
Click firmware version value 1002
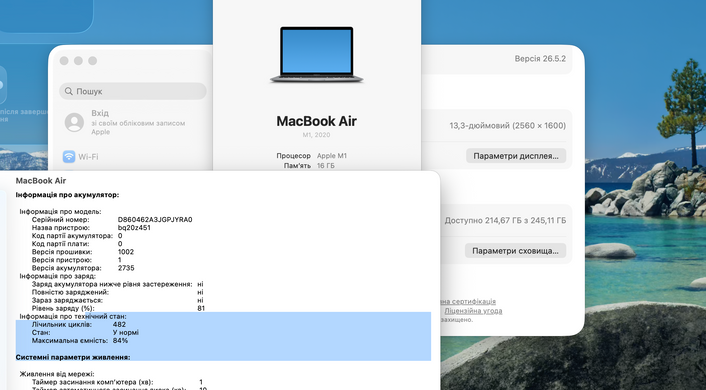126,252
